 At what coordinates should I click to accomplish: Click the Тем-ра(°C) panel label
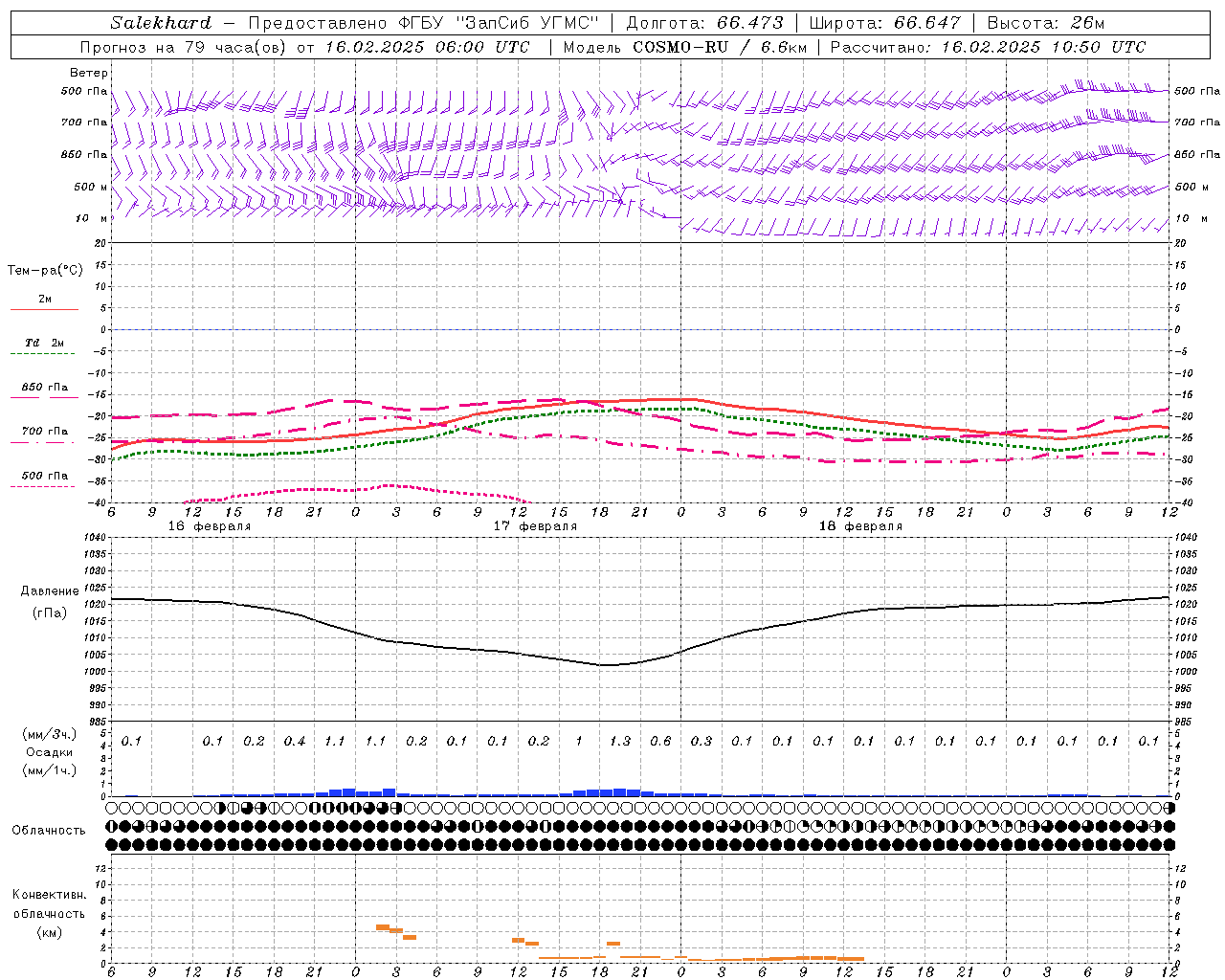45,271
